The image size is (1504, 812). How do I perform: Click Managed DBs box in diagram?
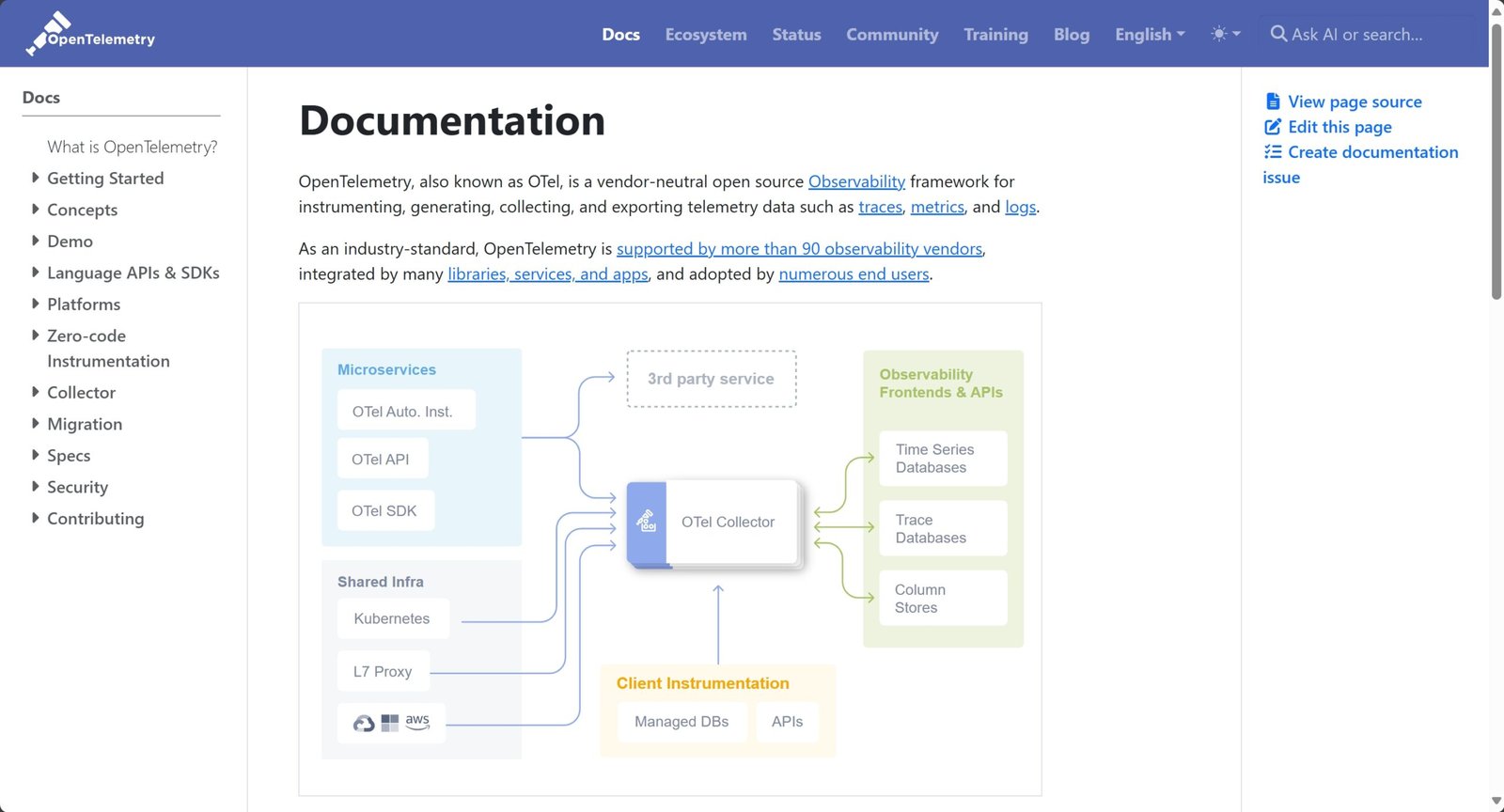[682, 722]
